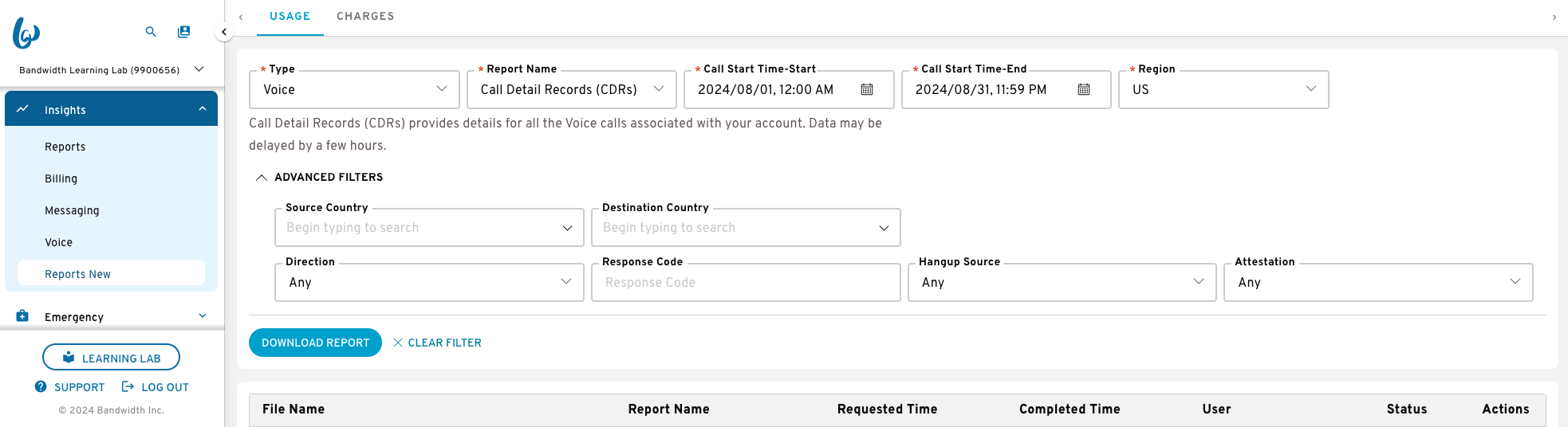1568x427 pixels.
Task: Open the Report Name dropdown
Action: click(572, 89)
